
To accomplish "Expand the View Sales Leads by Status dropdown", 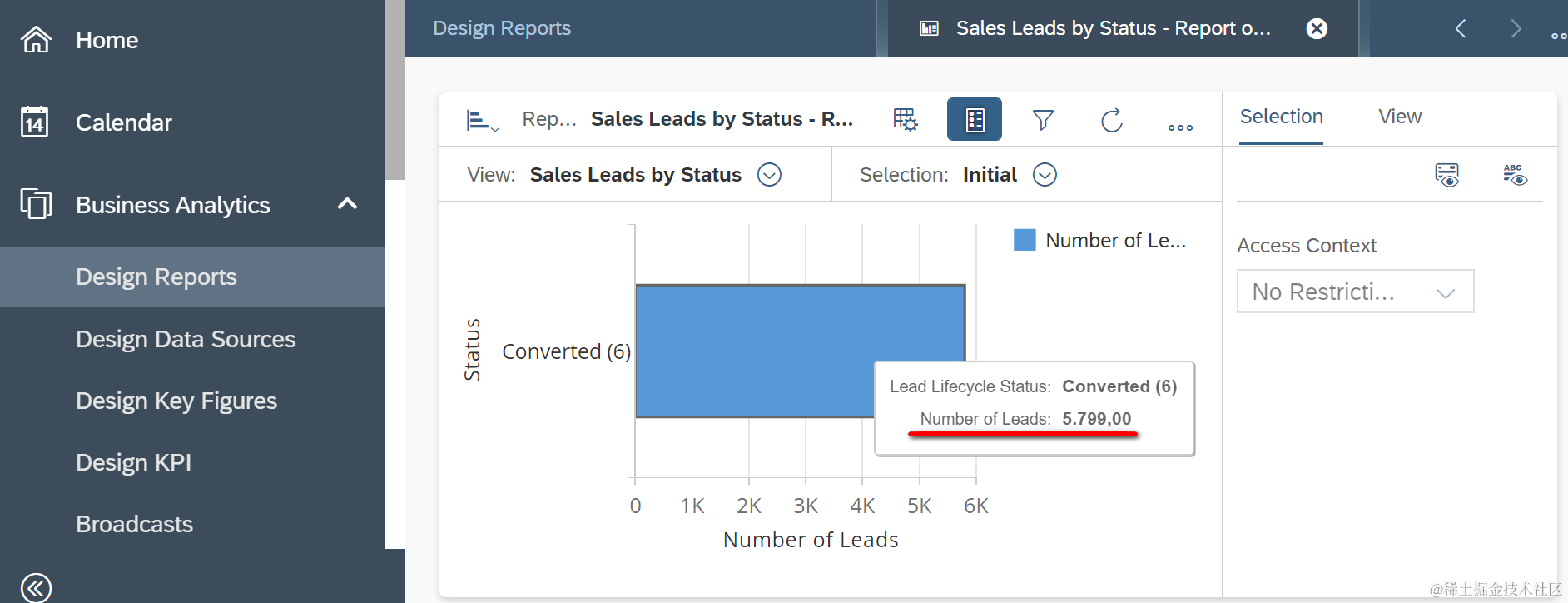I will tap(769, 175).
